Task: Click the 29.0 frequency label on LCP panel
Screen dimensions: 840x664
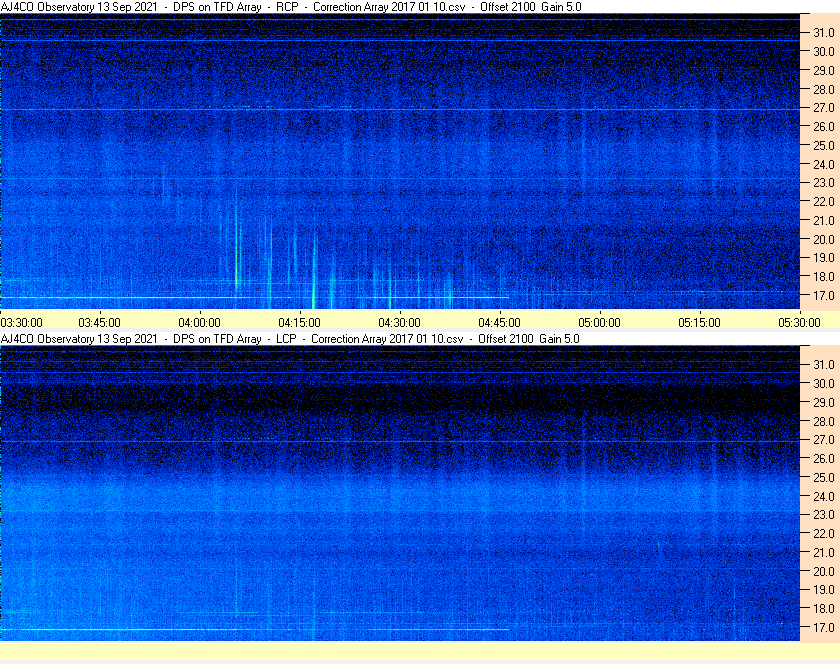Action: click(x=824, y=402)
